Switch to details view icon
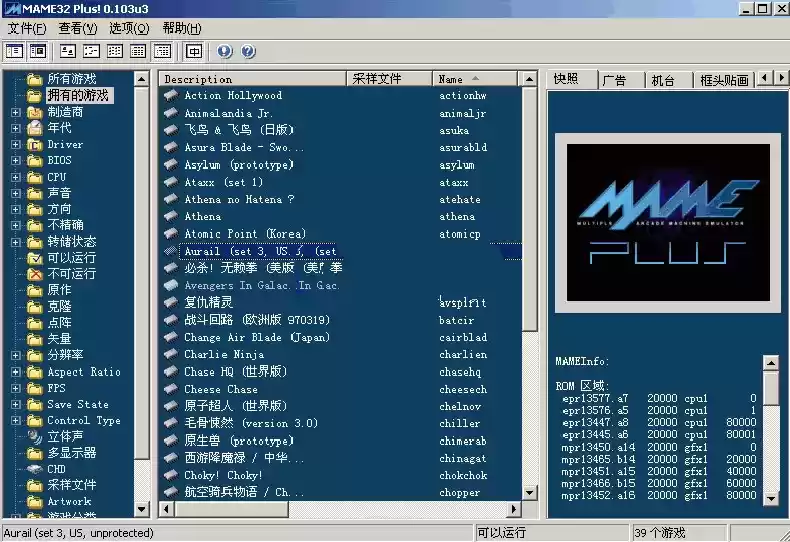The width and height of the screenshot is (790, 542). point(138,51)
